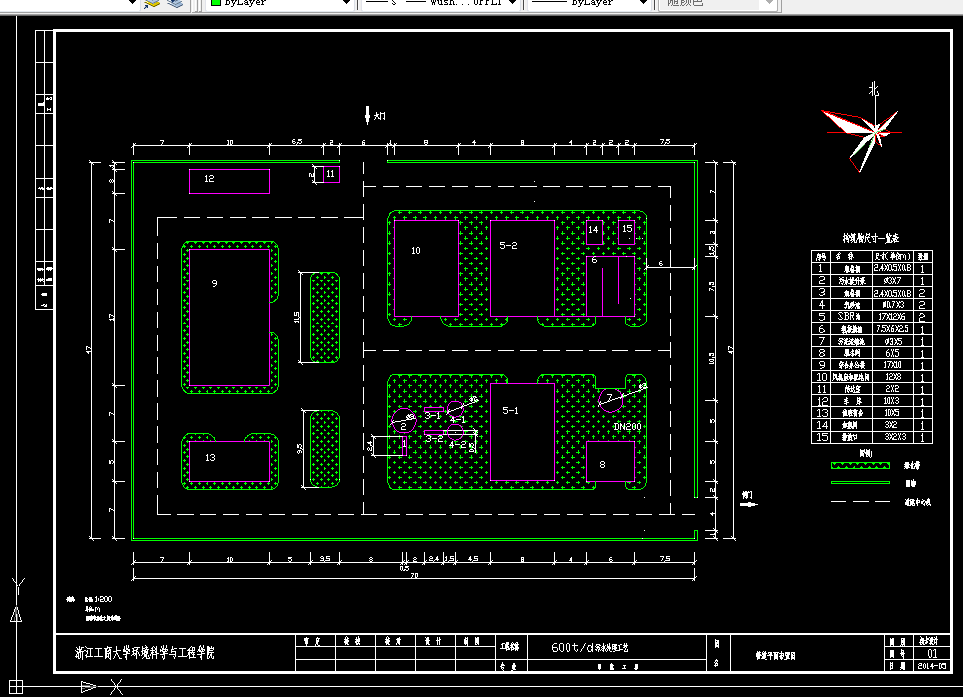This screenshot has width=963, height=697.
Task: Open the color control ByLayer dropdown with green swatch
Action: tap(281, 3)
